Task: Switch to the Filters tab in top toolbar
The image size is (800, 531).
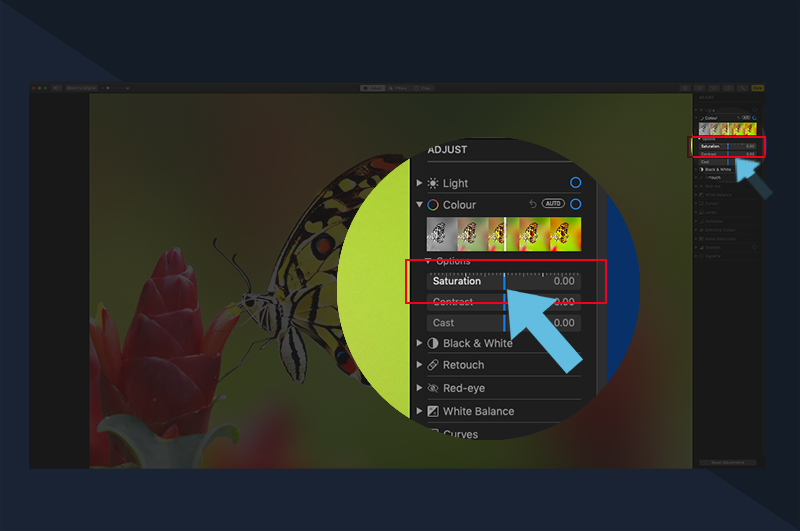Action: coord(398,88)
